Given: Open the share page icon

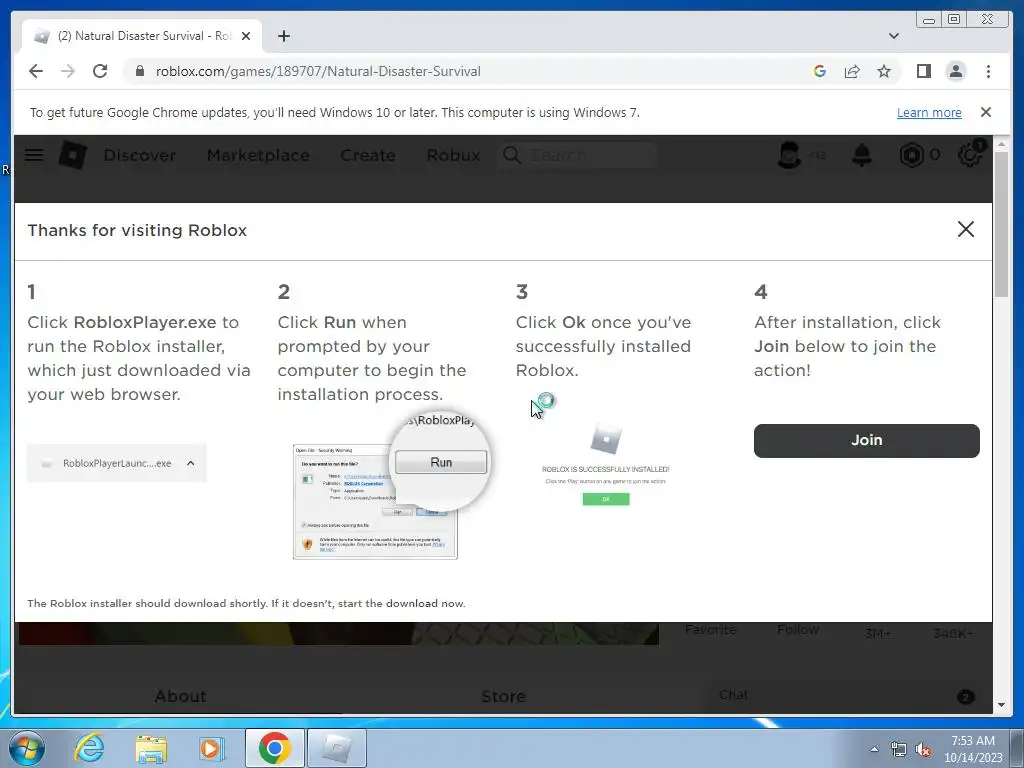Looking at the screenshot, I should click(x=852, y=71).
